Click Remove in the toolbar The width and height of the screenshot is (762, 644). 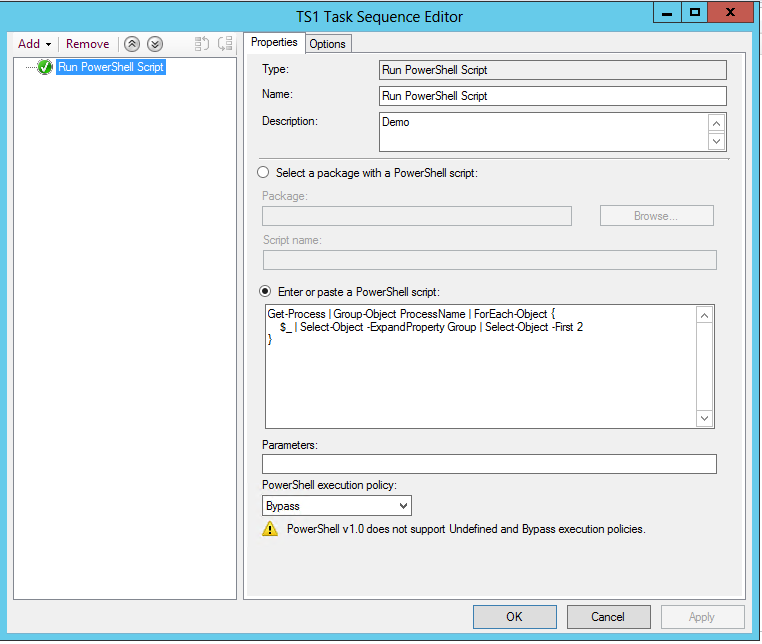[x=87, y=44]
